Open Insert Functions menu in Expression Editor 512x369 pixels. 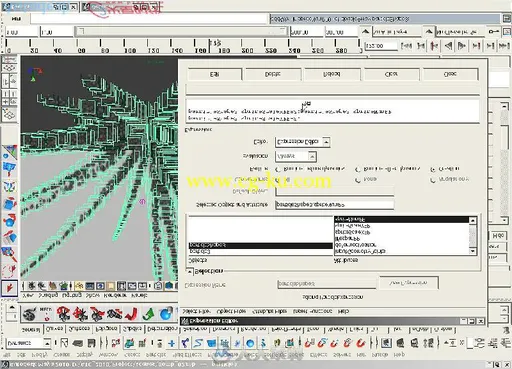(313, 311)
